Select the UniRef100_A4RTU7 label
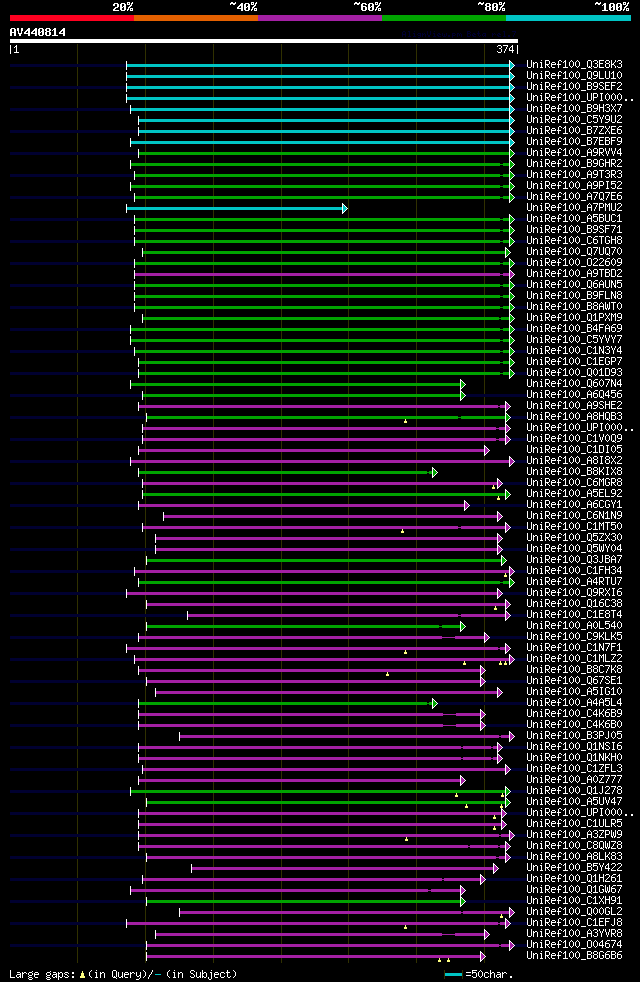The image size is (640, 982). pos(574,582)
